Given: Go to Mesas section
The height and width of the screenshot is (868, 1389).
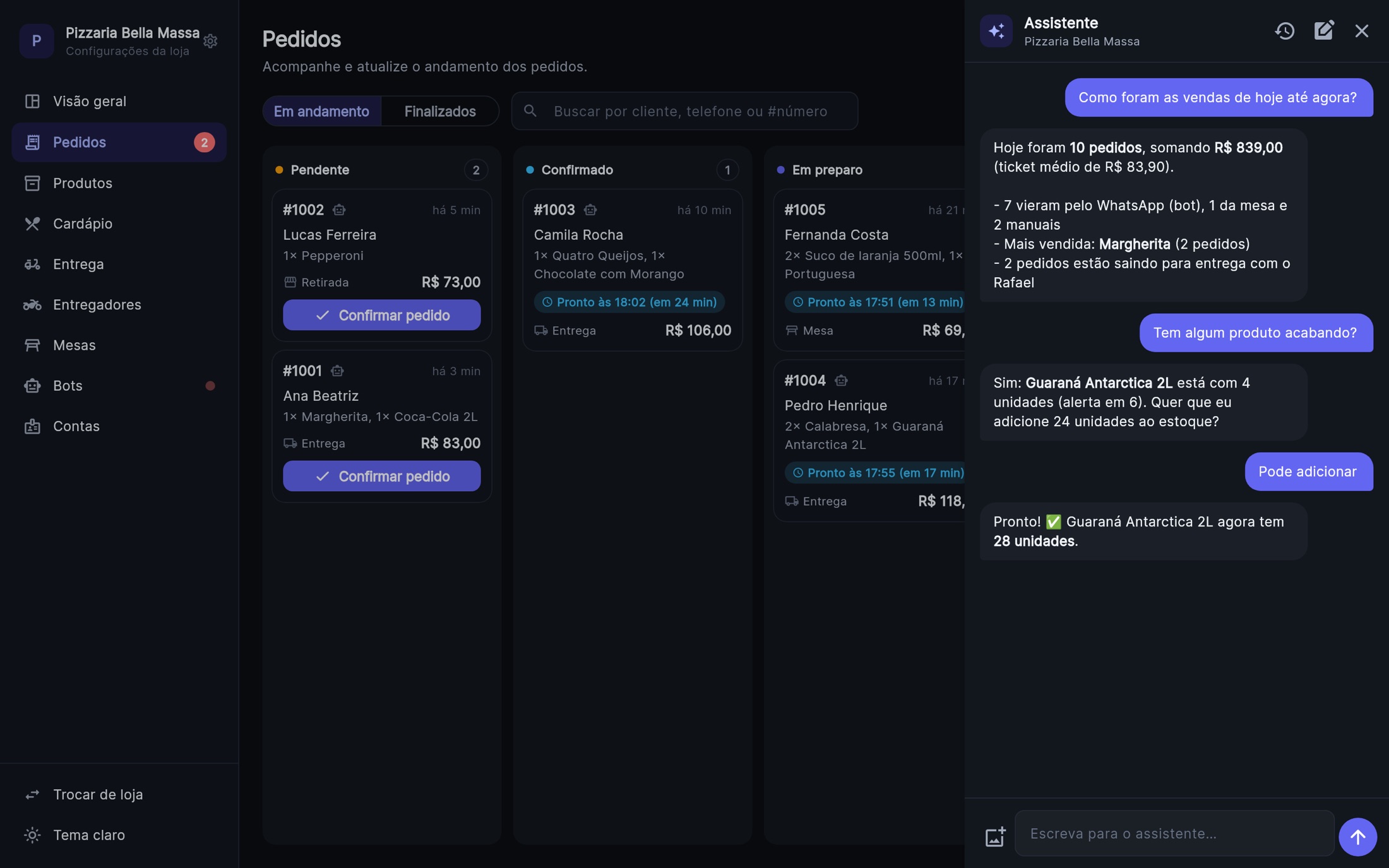Looking at the screenshot, I should pos(119,345).
